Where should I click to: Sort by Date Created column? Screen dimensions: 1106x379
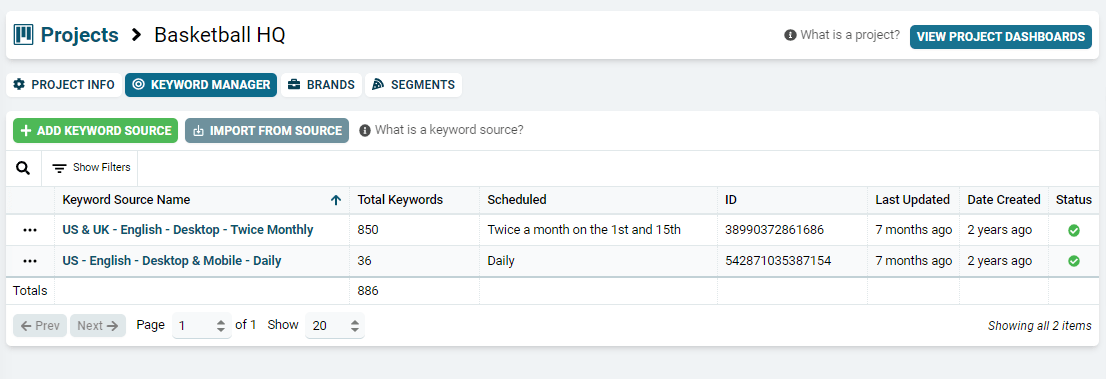click(1004, 200)
